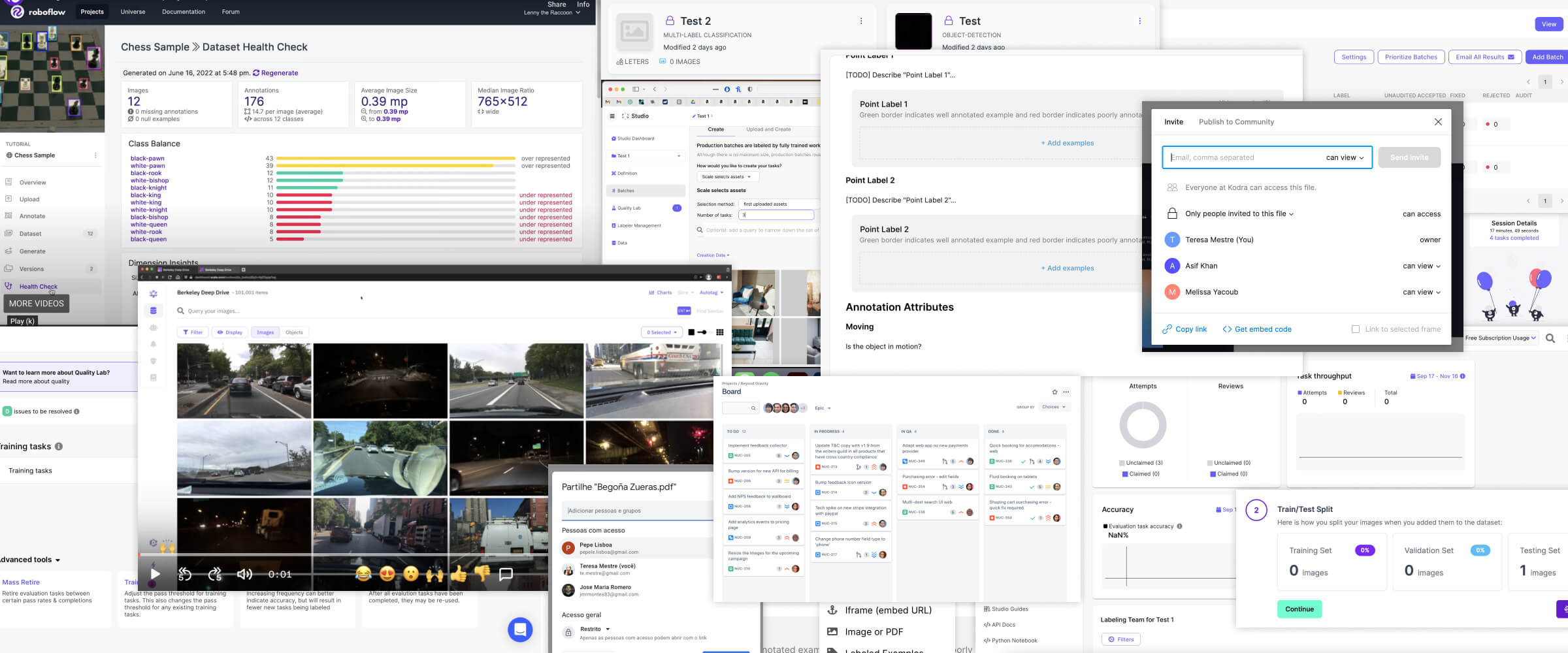The image size is (1568, 653).
Task: Open the Chess Sample kebab menu
Action: (95, 155)
